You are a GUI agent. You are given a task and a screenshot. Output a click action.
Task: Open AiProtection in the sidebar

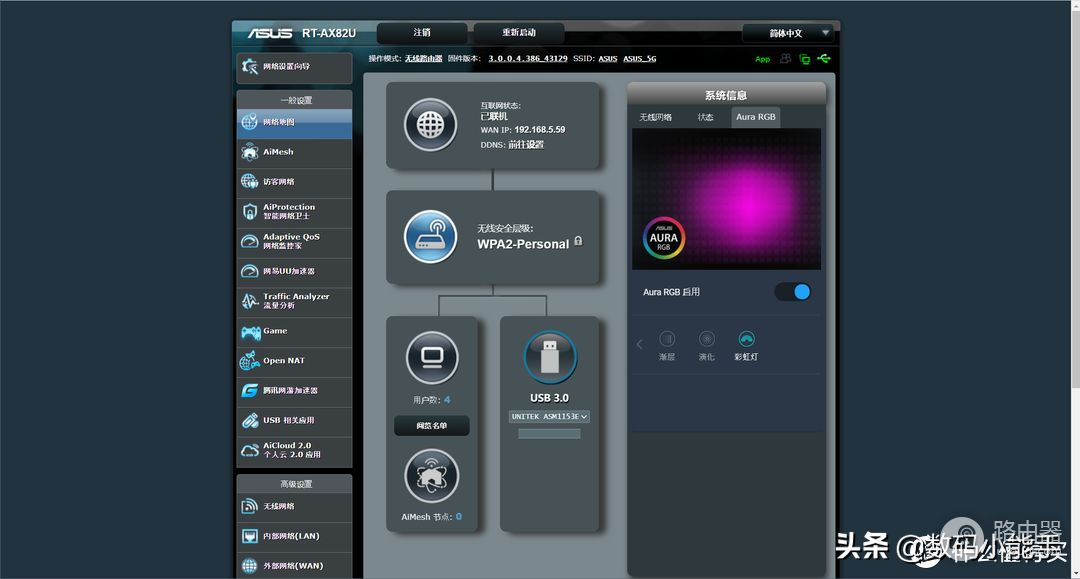(x=294, y=211)
